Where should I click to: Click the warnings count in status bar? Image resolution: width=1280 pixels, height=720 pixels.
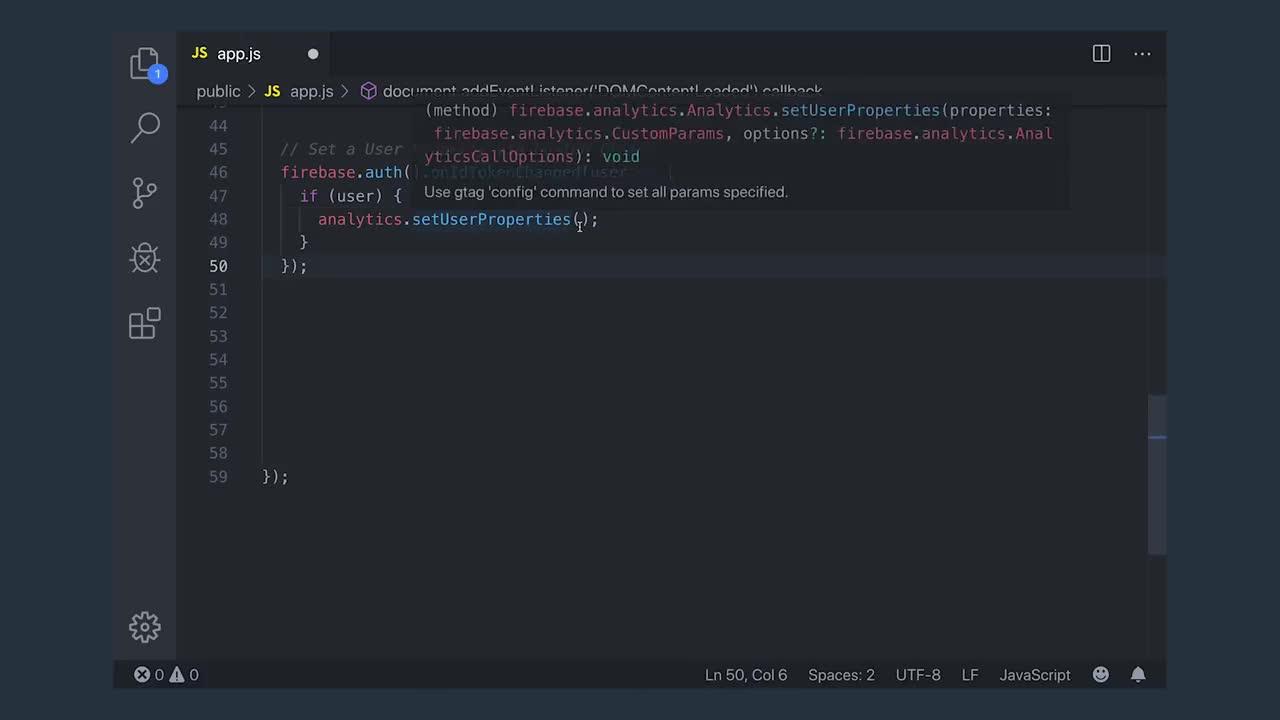pos(184,675)
